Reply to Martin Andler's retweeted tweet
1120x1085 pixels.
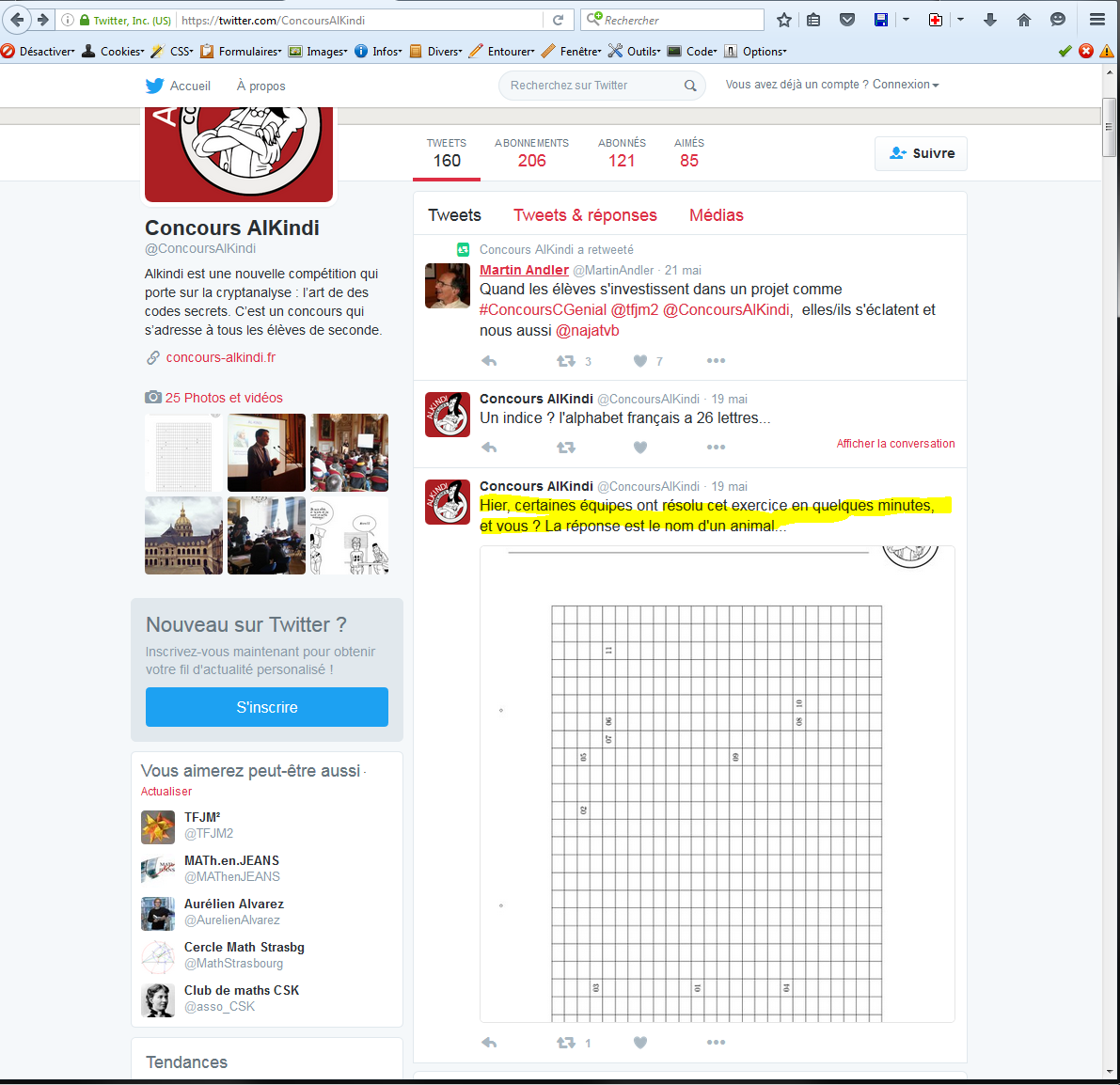pos(489,361)
